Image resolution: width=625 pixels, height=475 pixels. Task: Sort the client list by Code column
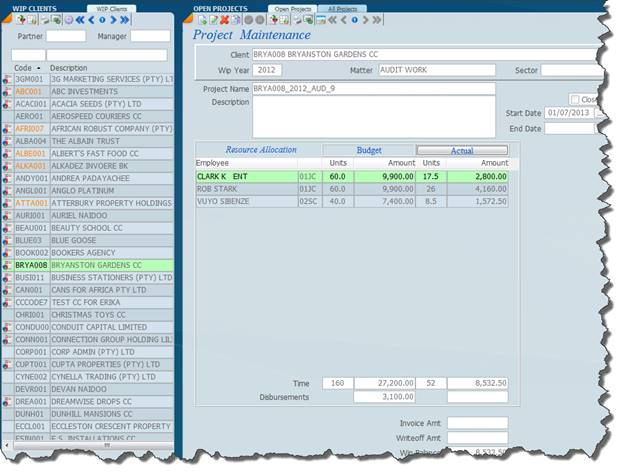pyautogui.click(x=22, y=68)
